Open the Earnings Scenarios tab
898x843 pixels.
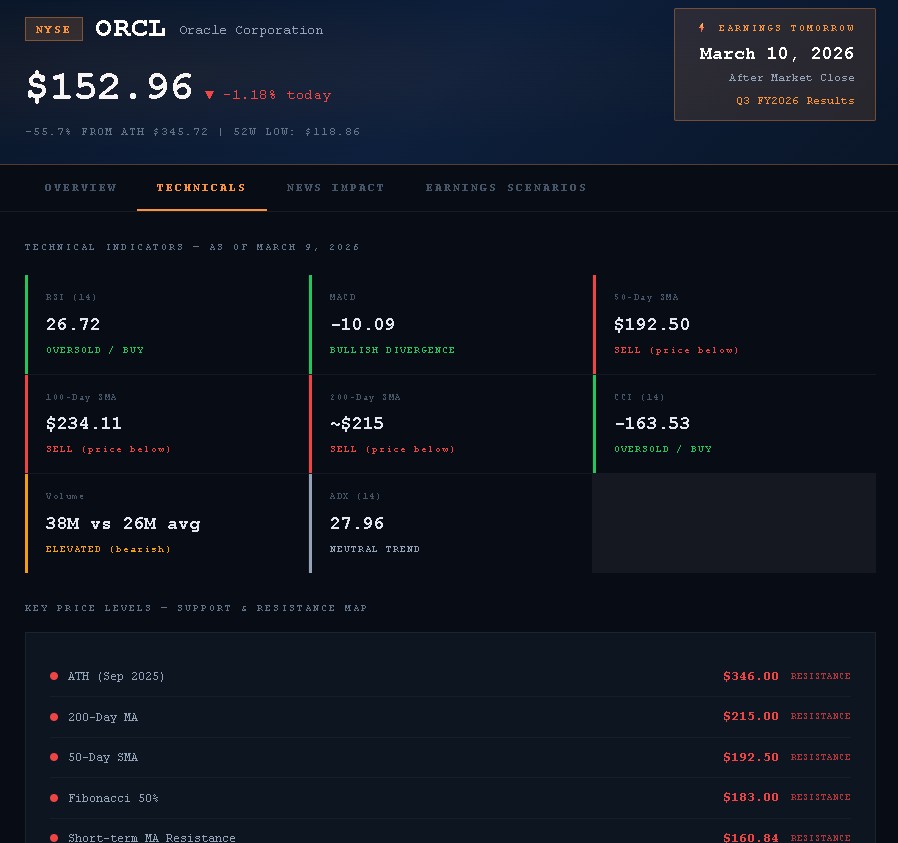tap(505, 188)
